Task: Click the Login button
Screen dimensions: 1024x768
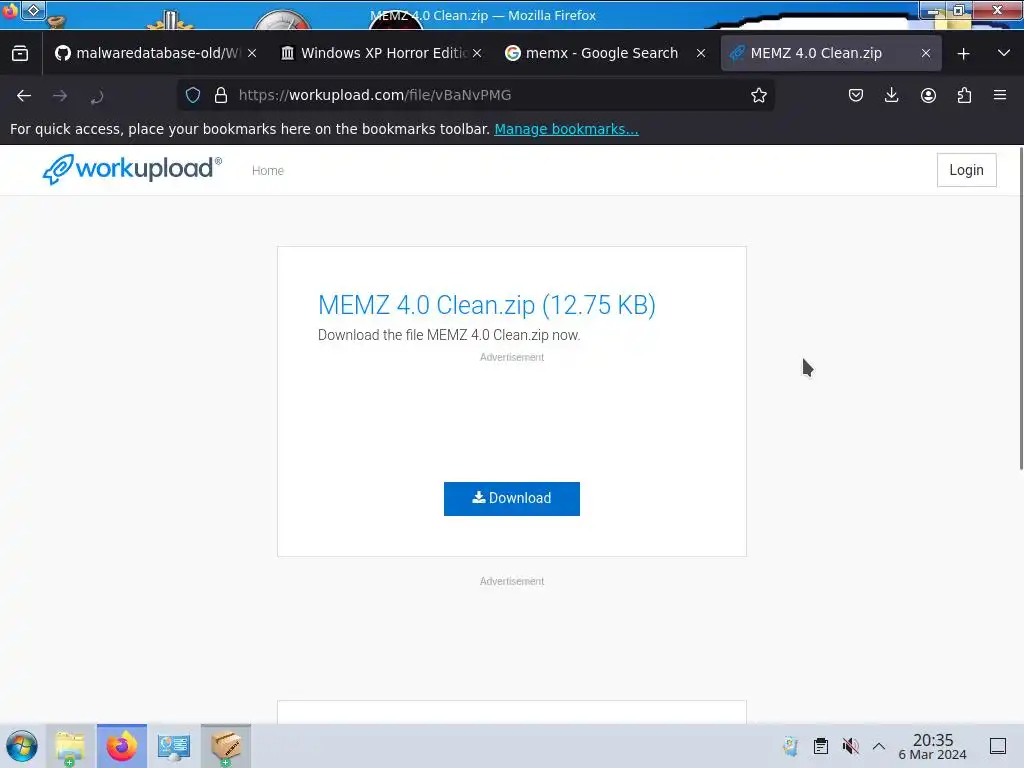Action: [967, 170]
